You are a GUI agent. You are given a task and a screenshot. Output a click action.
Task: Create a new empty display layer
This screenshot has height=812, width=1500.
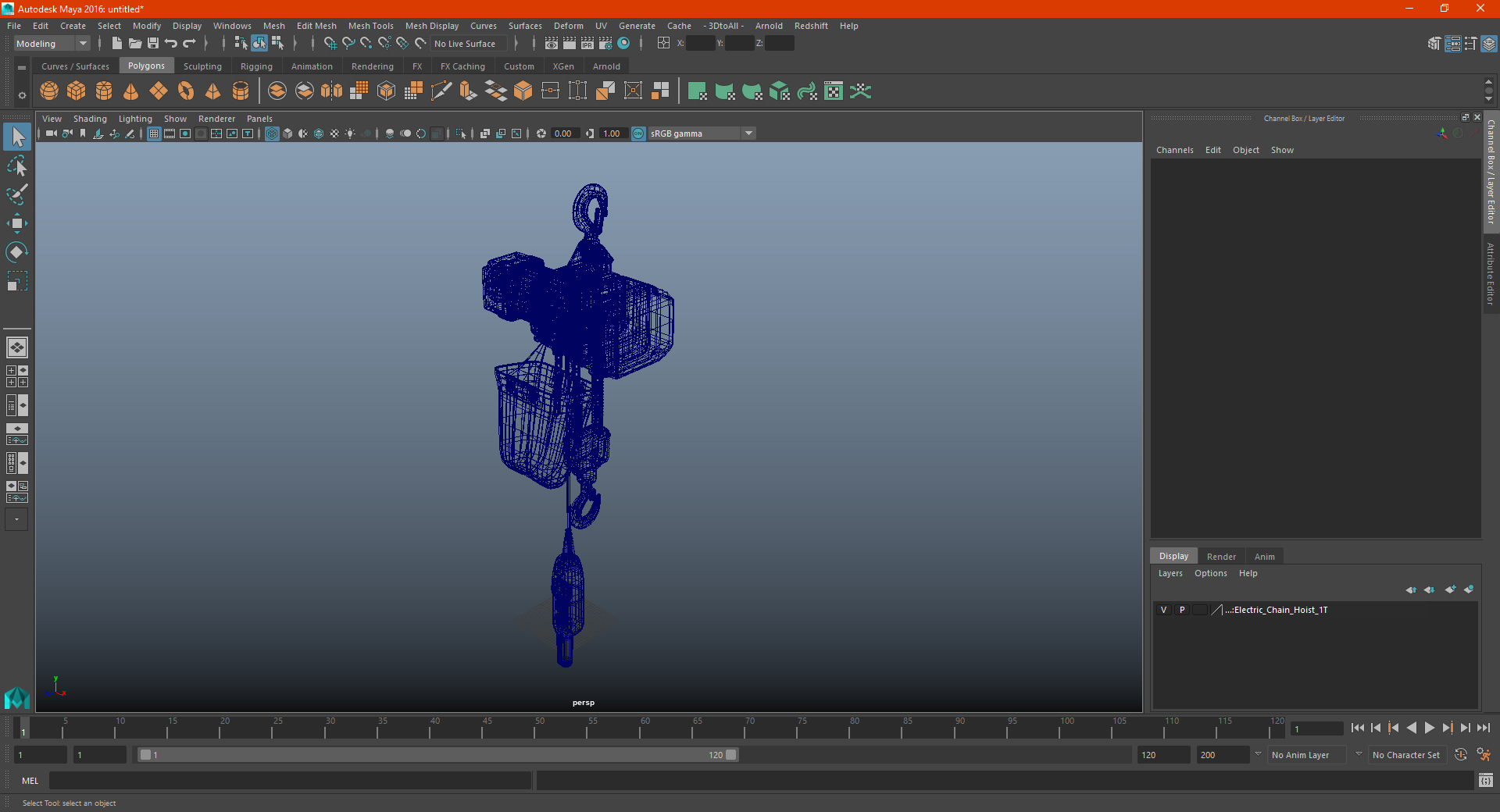[x=1450, y=589]
